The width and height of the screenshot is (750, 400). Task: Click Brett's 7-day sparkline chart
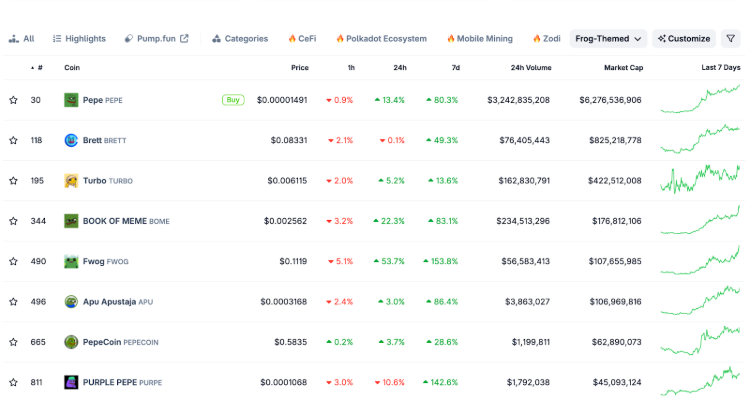coord(700,139)
